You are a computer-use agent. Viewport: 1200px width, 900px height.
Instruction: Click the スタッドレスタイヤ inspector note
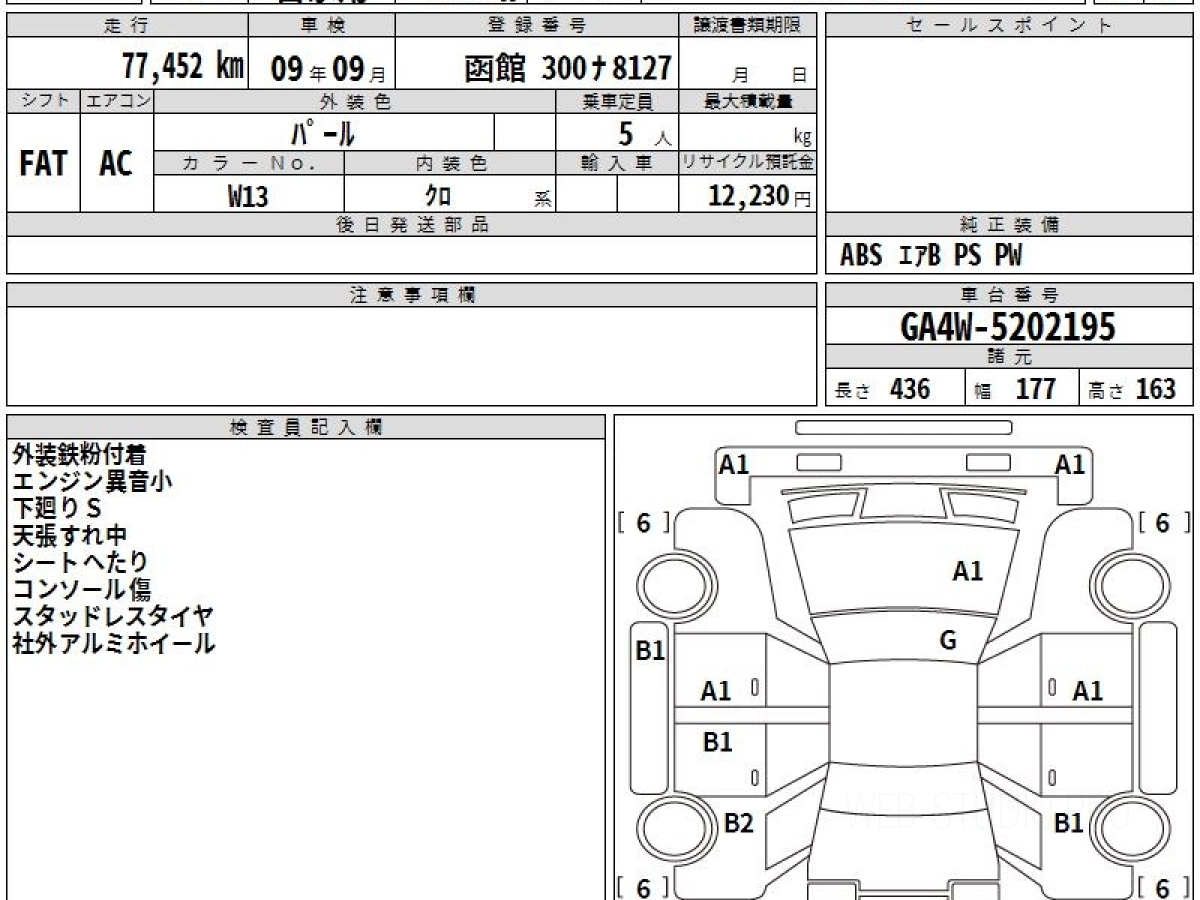112,617
